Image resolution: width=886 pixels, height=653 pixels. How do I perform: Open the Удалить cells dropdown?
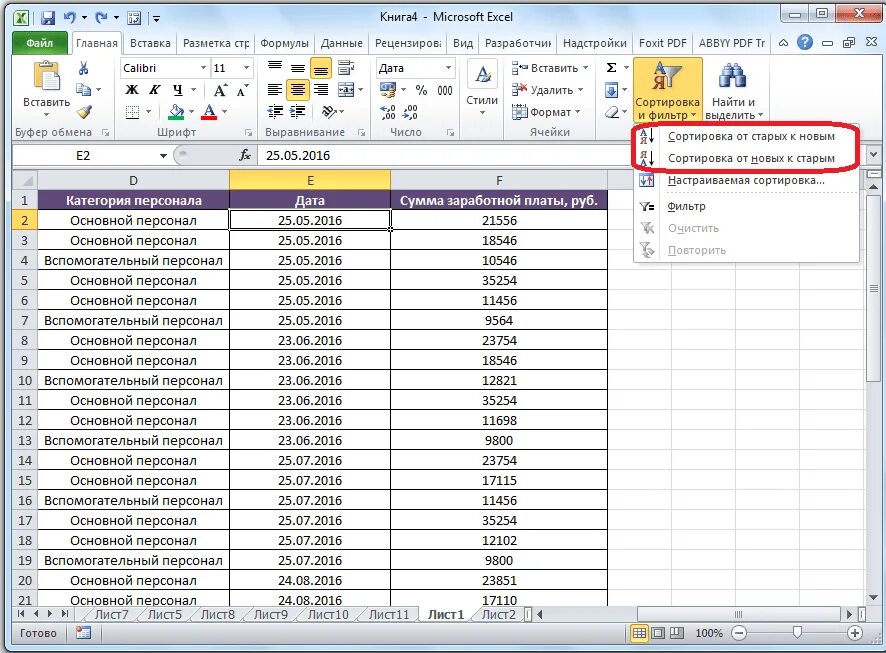(x=547, y=90)
